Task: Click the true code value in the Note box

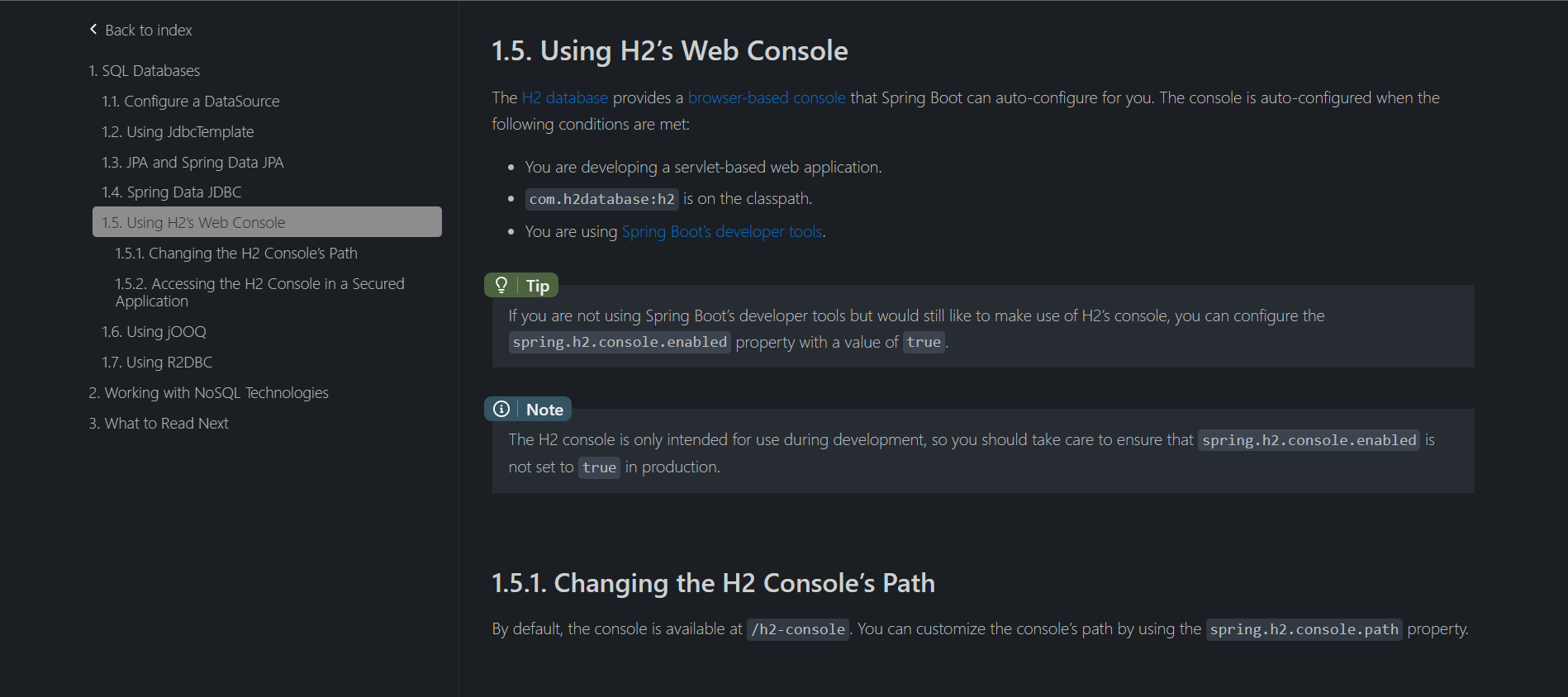Action: click(x=599, y=467)
